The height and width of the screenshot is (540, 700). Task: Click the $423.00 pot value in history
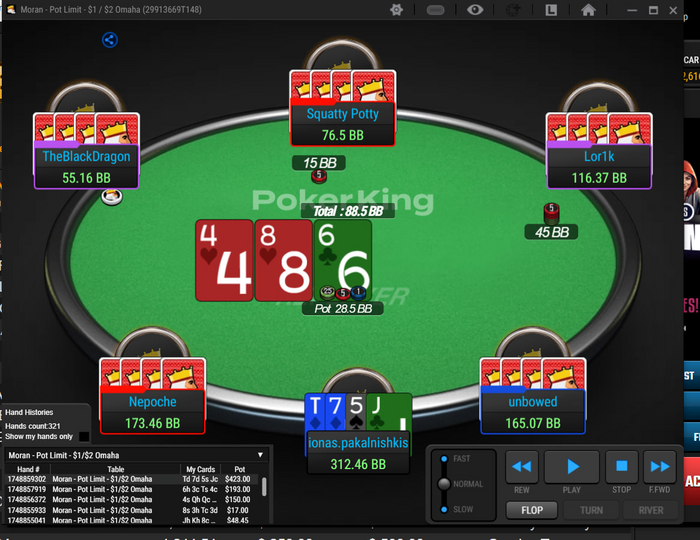(238, 479)
